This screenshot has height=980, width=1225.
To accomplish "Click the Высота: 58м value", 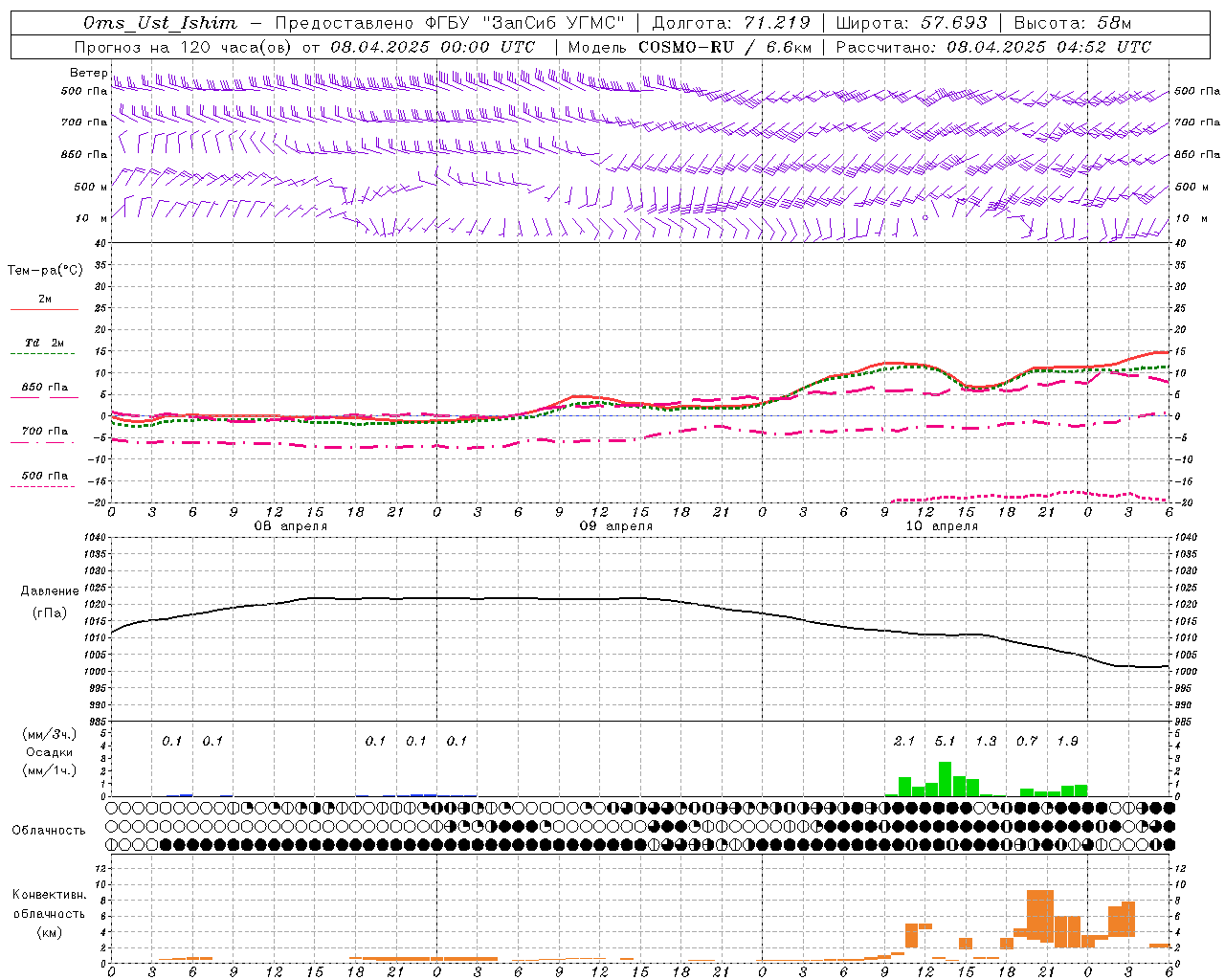I will pyautogui.click(x=1072, y=23).
